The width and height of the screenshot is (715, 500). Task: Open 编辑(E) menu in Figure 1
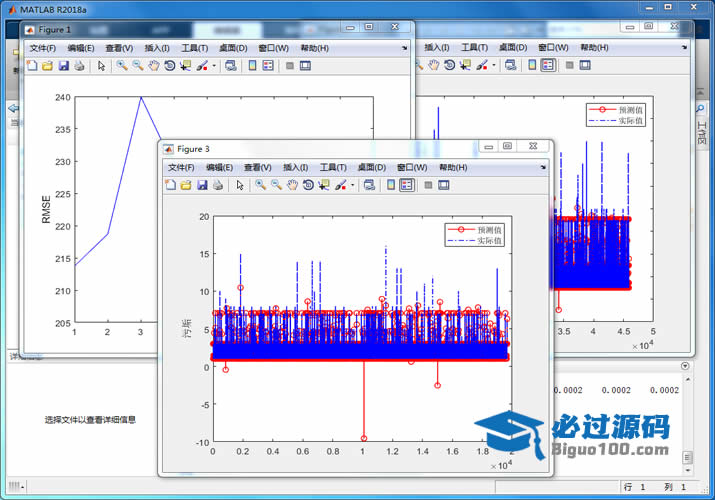pyautogui.click(x=81, y=48)
